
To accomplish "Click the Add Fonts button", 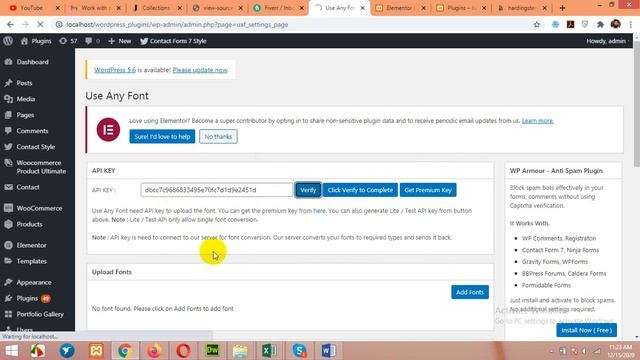I will pos(470,292).
